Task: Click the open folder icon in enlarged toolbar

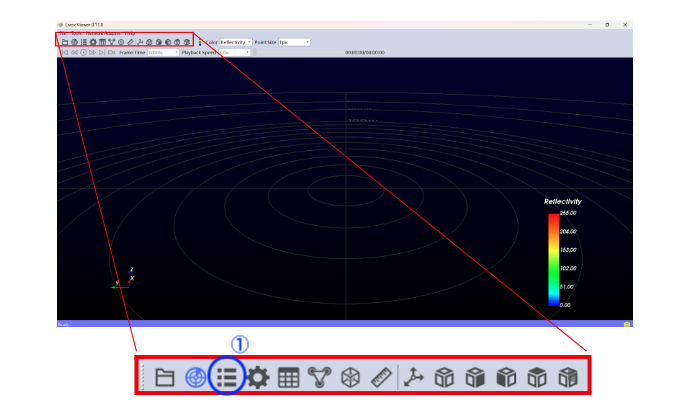Action: pos(165,377)
